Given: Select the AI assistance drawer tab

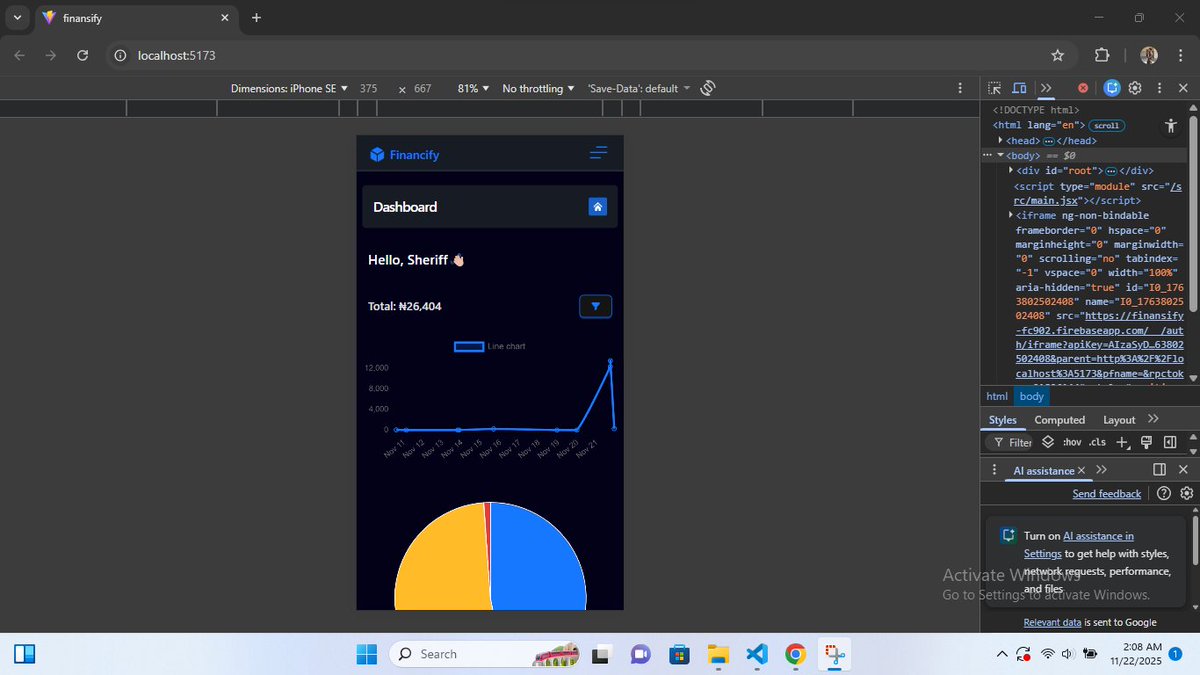Looking at the screenshot, I should [x=1043, y=470].
